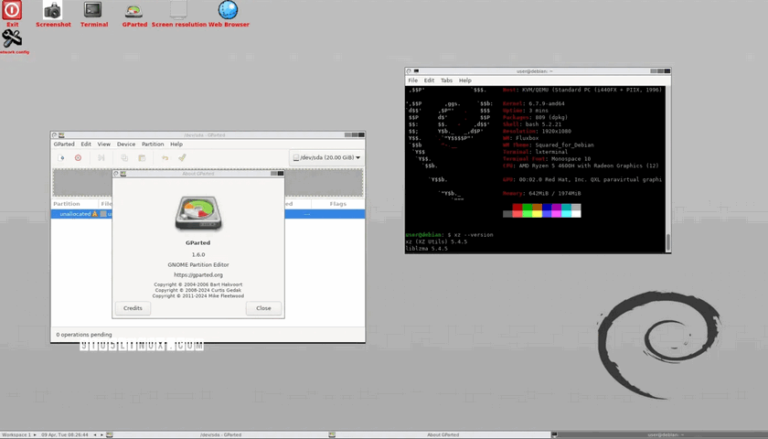Open the Partition menu in GParted

tap(152, 144)
